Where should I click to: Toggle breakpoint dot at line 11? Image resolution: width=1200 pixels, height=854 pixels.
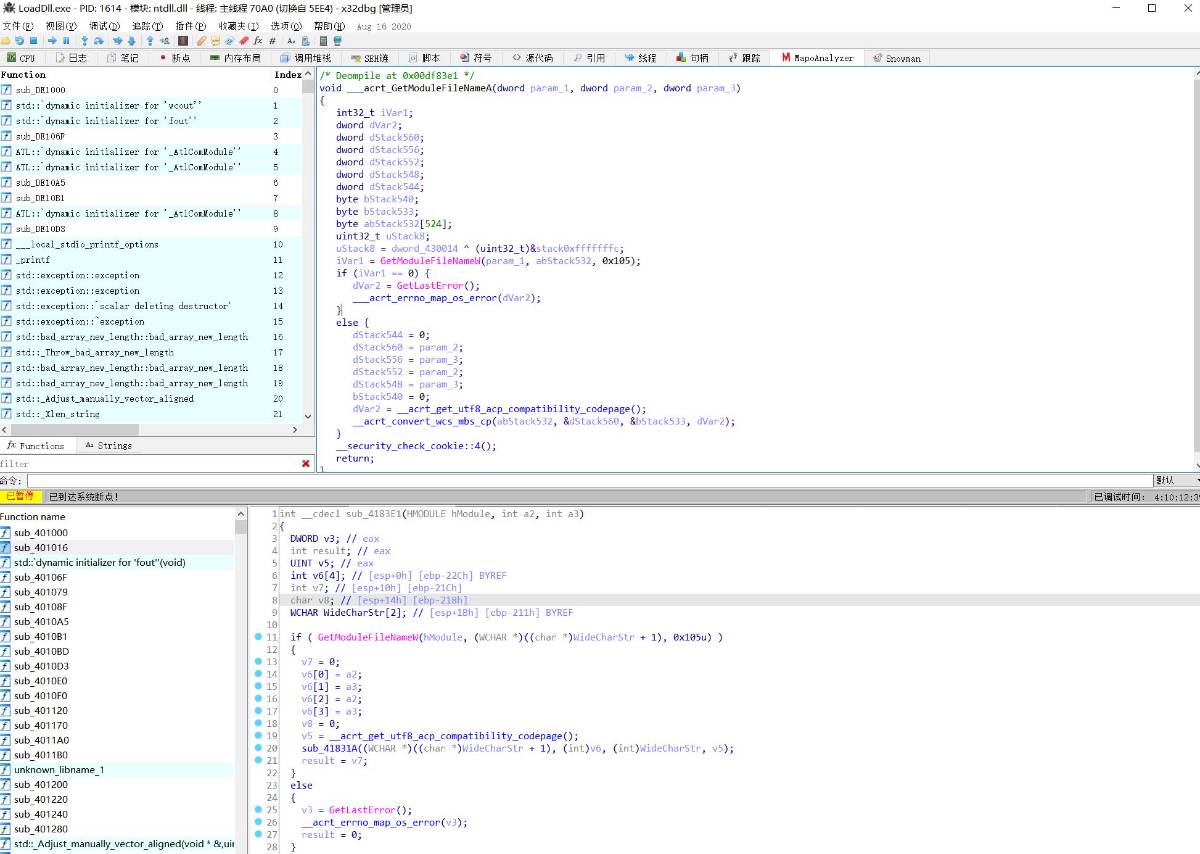click(258, 637)
